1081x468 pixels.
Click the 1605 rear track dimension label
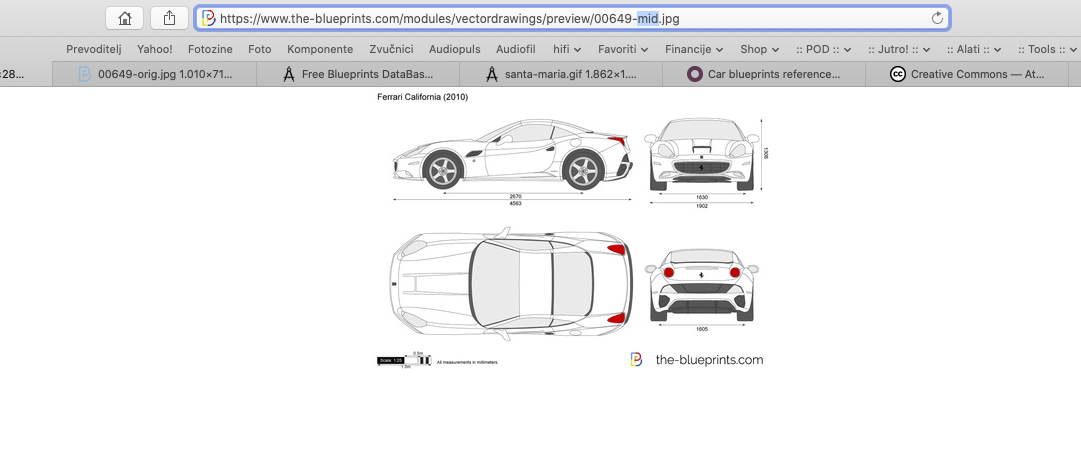(702, 329)
